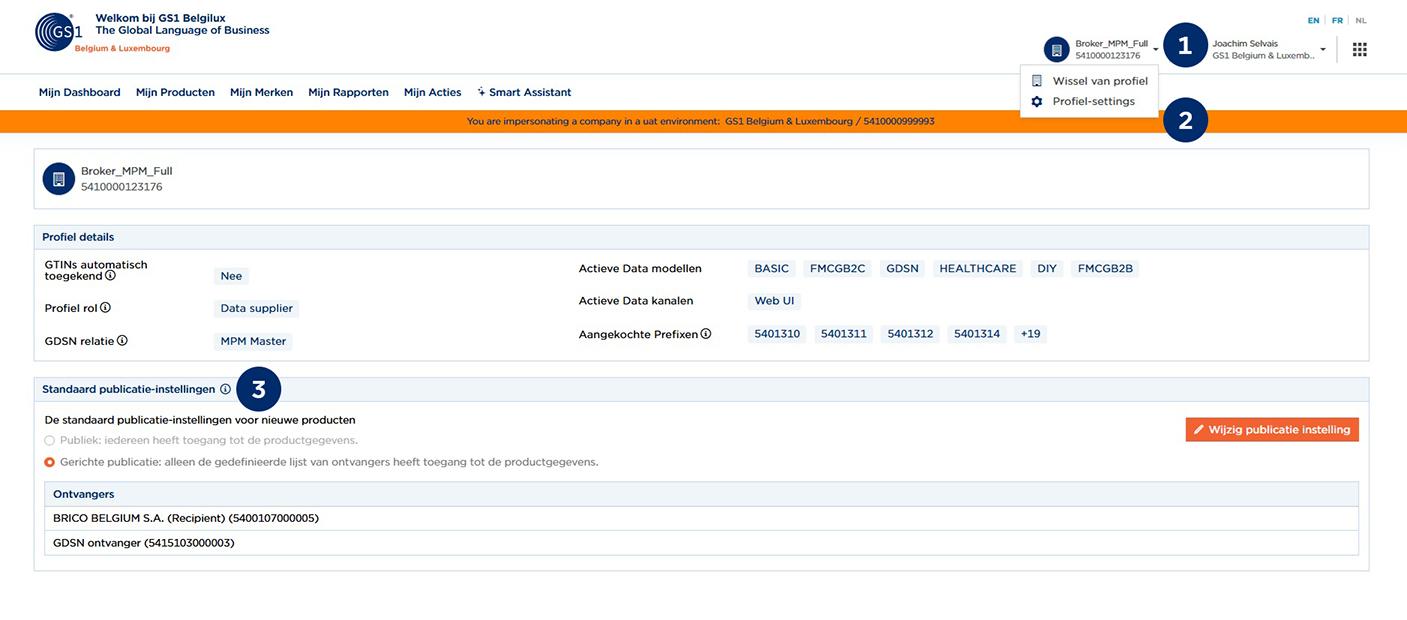1407x620 pixels.
Task: Launch the Smart Assistant
Action: click(x=524, y=92)
